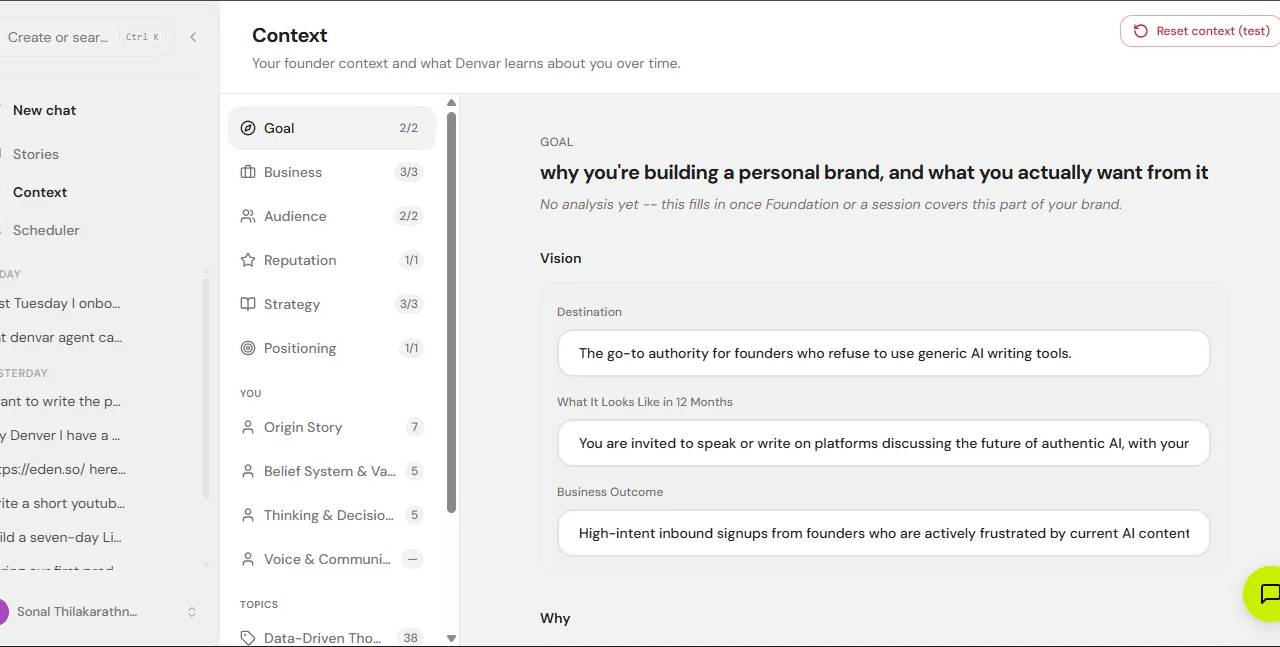Click the tag icon beside Data-Driven topic
Screen dimensions: 1280x647
tap(248, 638)
